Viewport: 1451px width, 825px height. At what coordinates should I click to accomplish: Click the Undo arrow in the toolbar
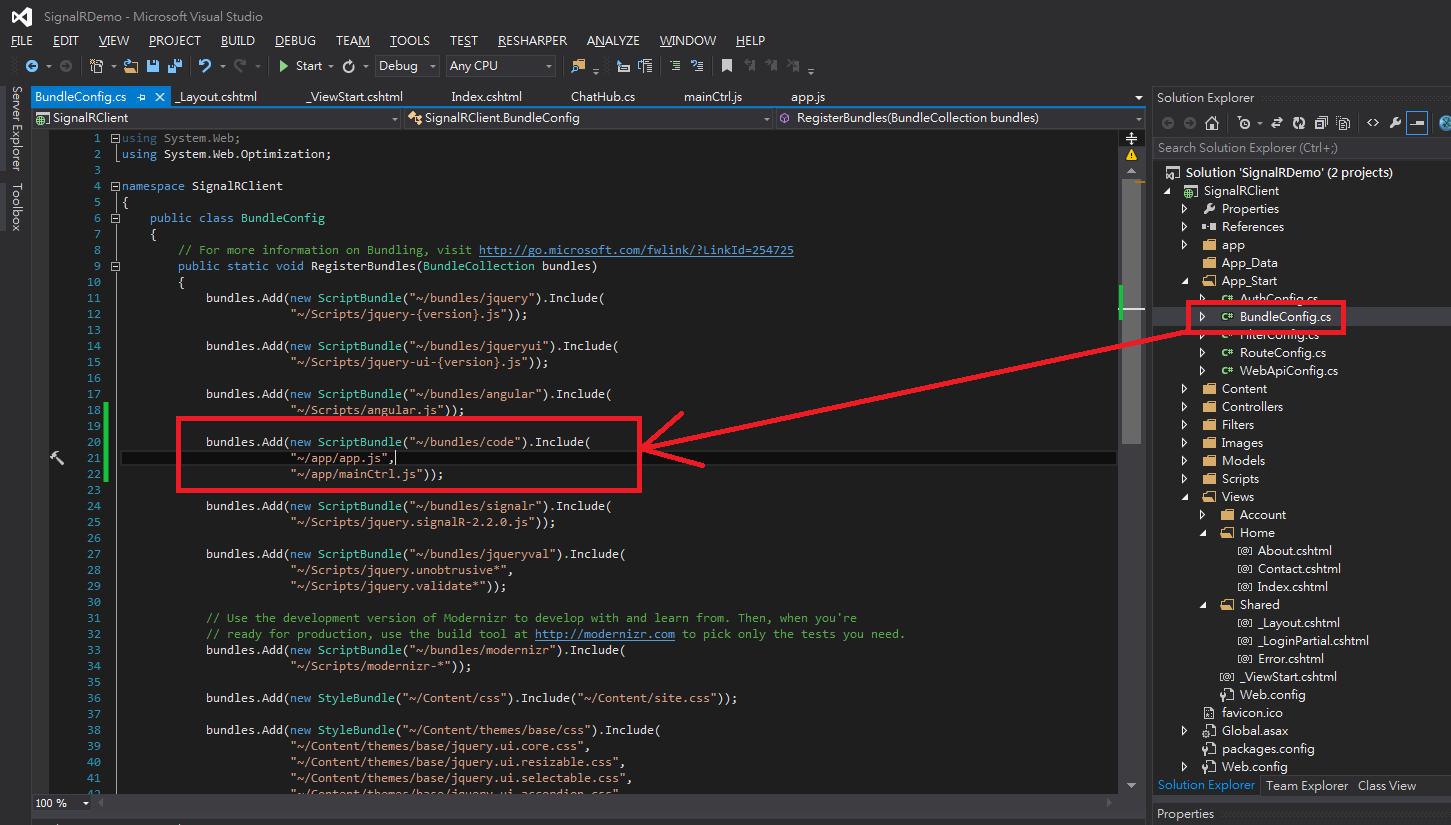(x=204, y=66)
